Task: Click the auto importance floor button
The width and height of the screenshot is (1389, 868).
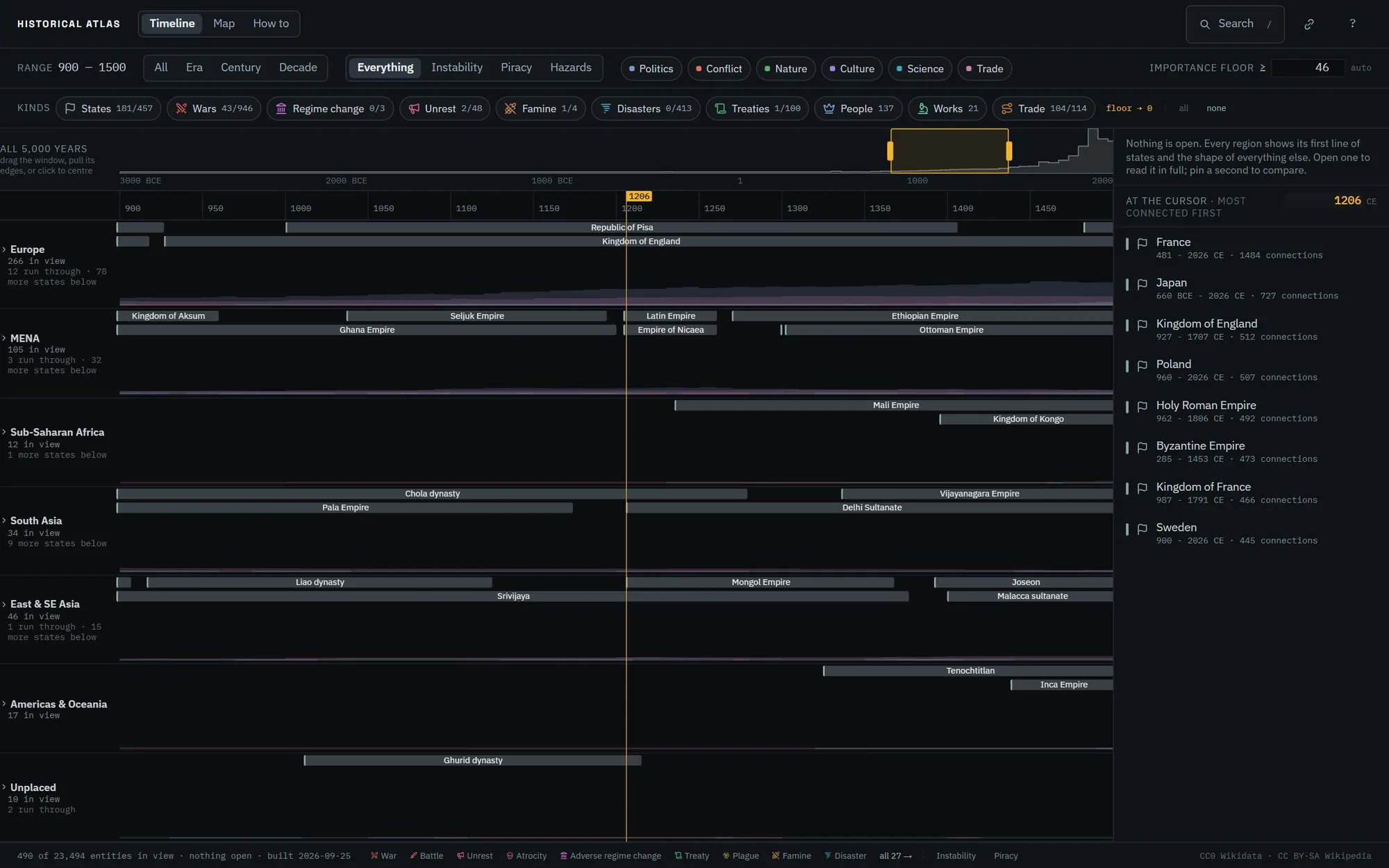Action: coord(1360,68)
